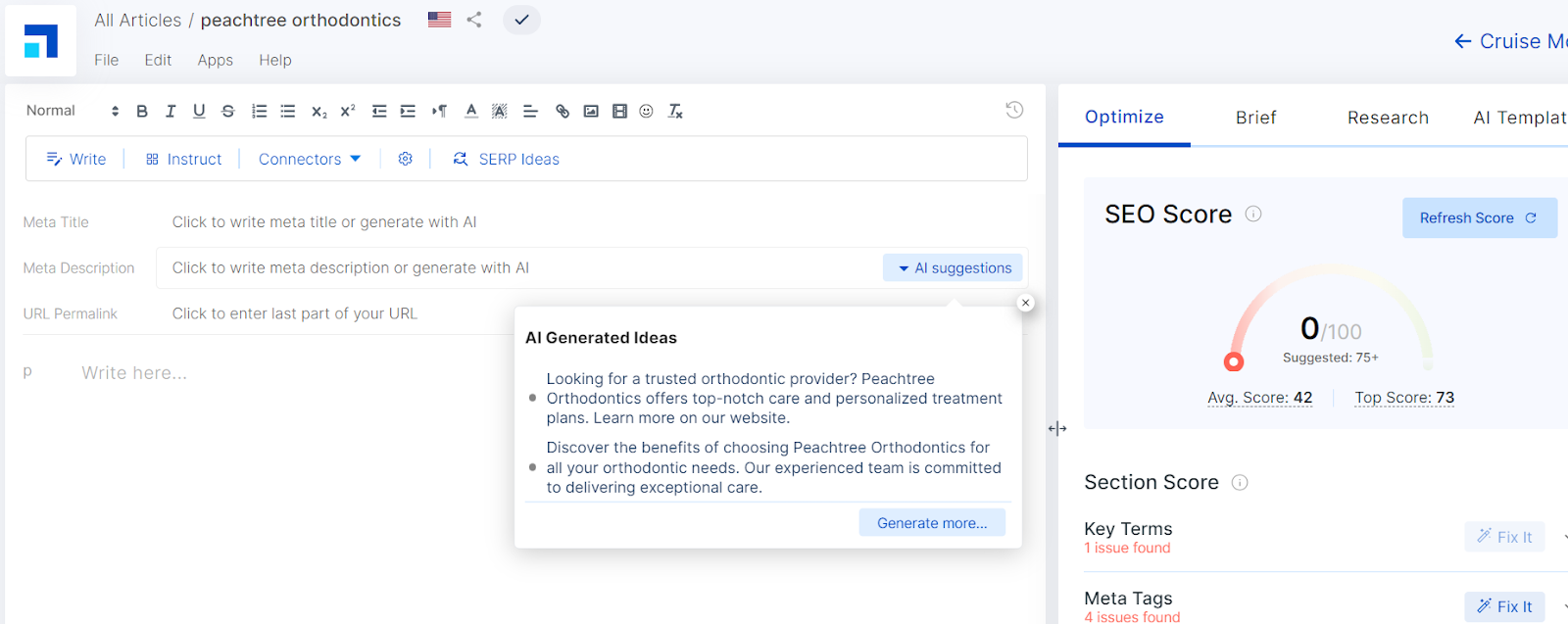Toggle italic text formatting
This screenshot has height=624, width=1568.
171,112
